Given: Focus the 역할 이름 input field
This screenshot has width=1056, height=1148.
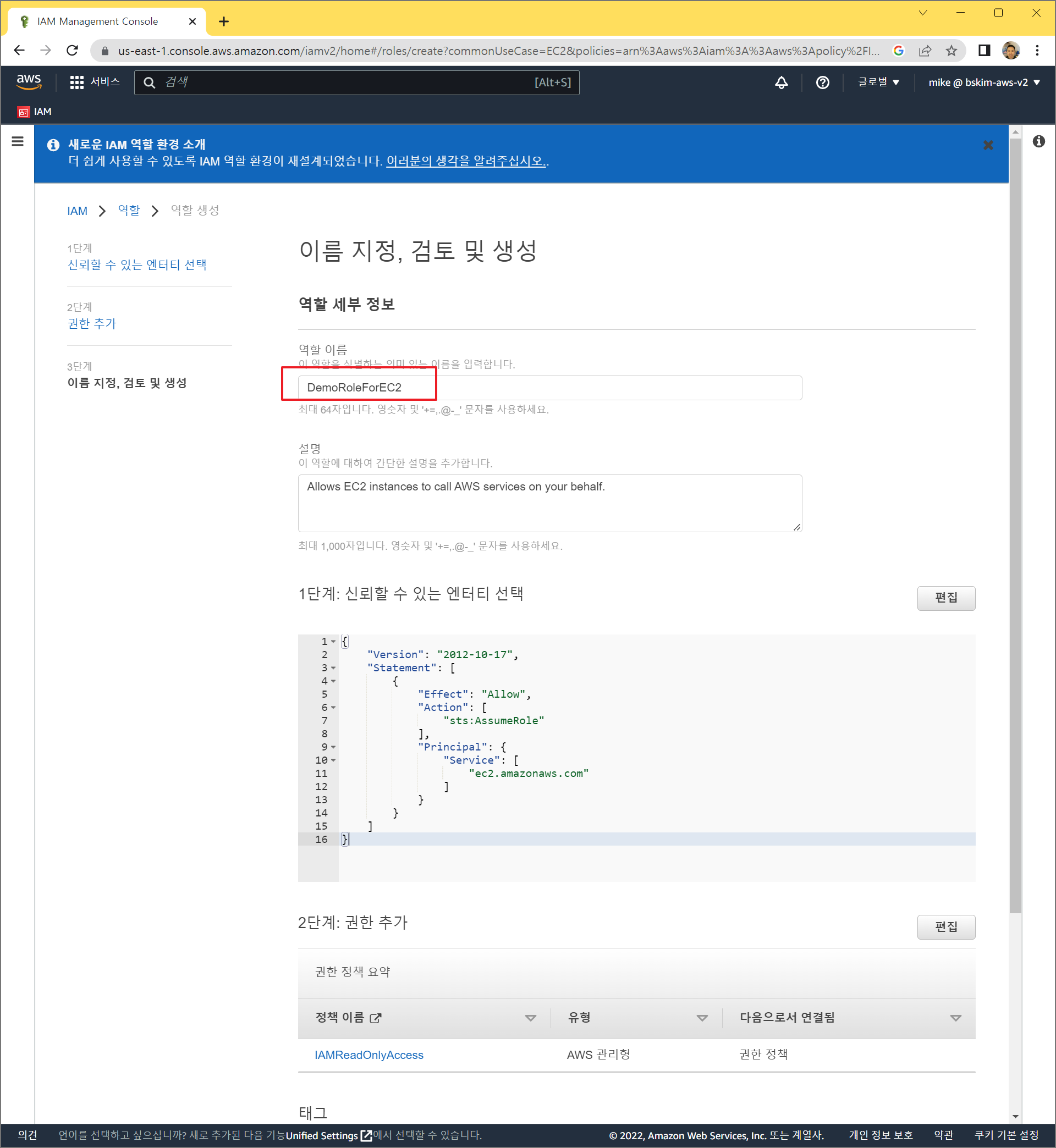Looking at the screenshot, I should pyautogui.click(x=549, y=388).
